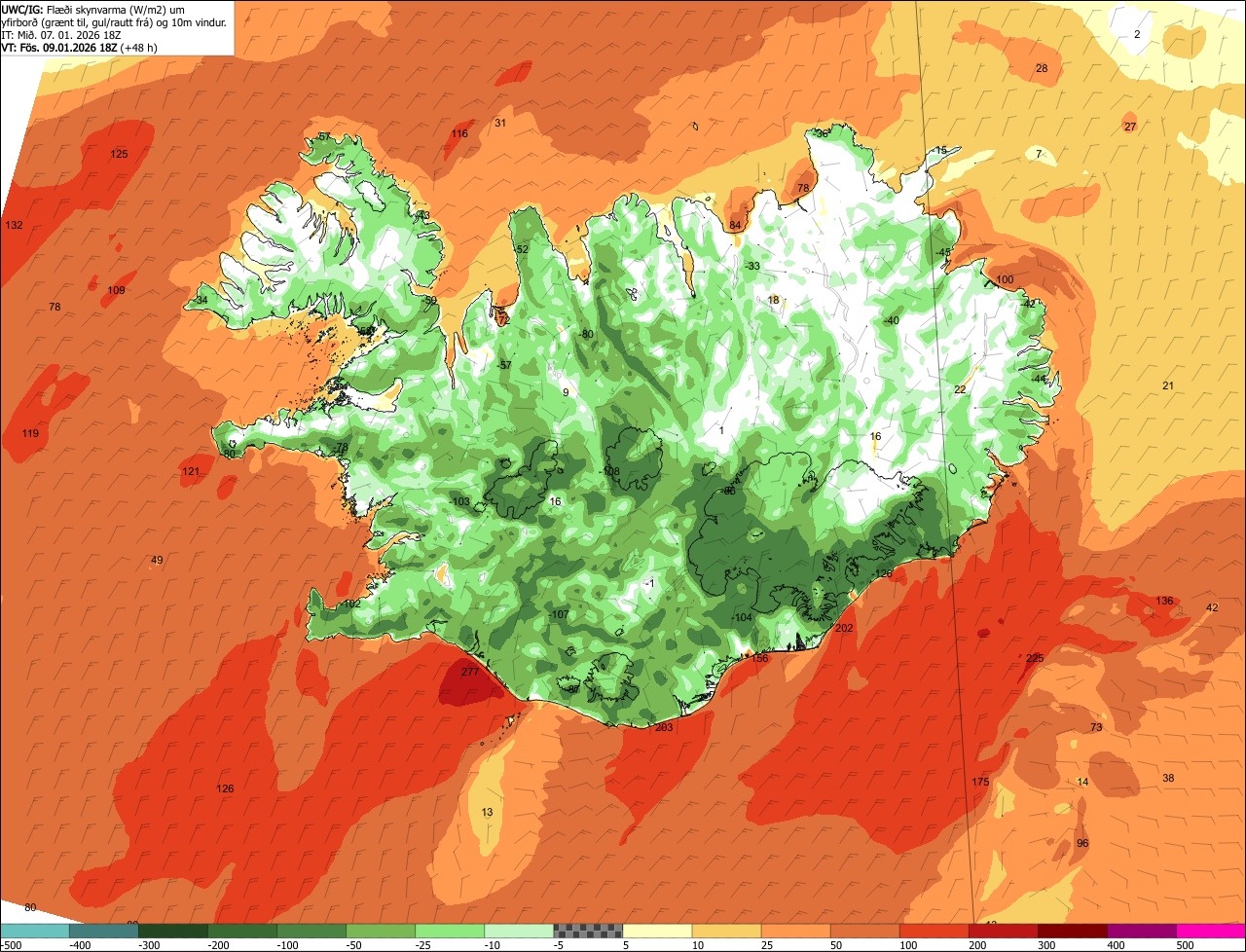The width and height of the screenshot is (1246, 952).
Task: Click the 27 value in the northeast corner
Action: pyautogui.click(x=1130, y=127)
